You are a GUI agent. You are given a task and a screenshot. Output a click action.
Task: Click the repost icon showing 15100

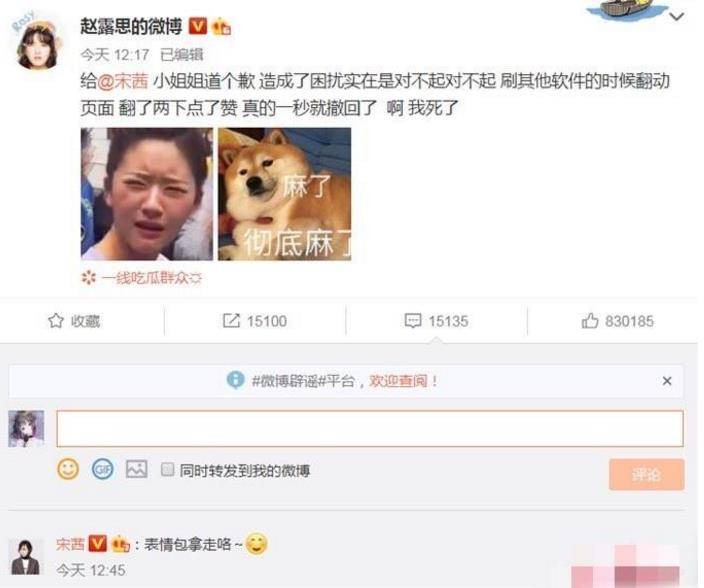[x=231, y=320]
